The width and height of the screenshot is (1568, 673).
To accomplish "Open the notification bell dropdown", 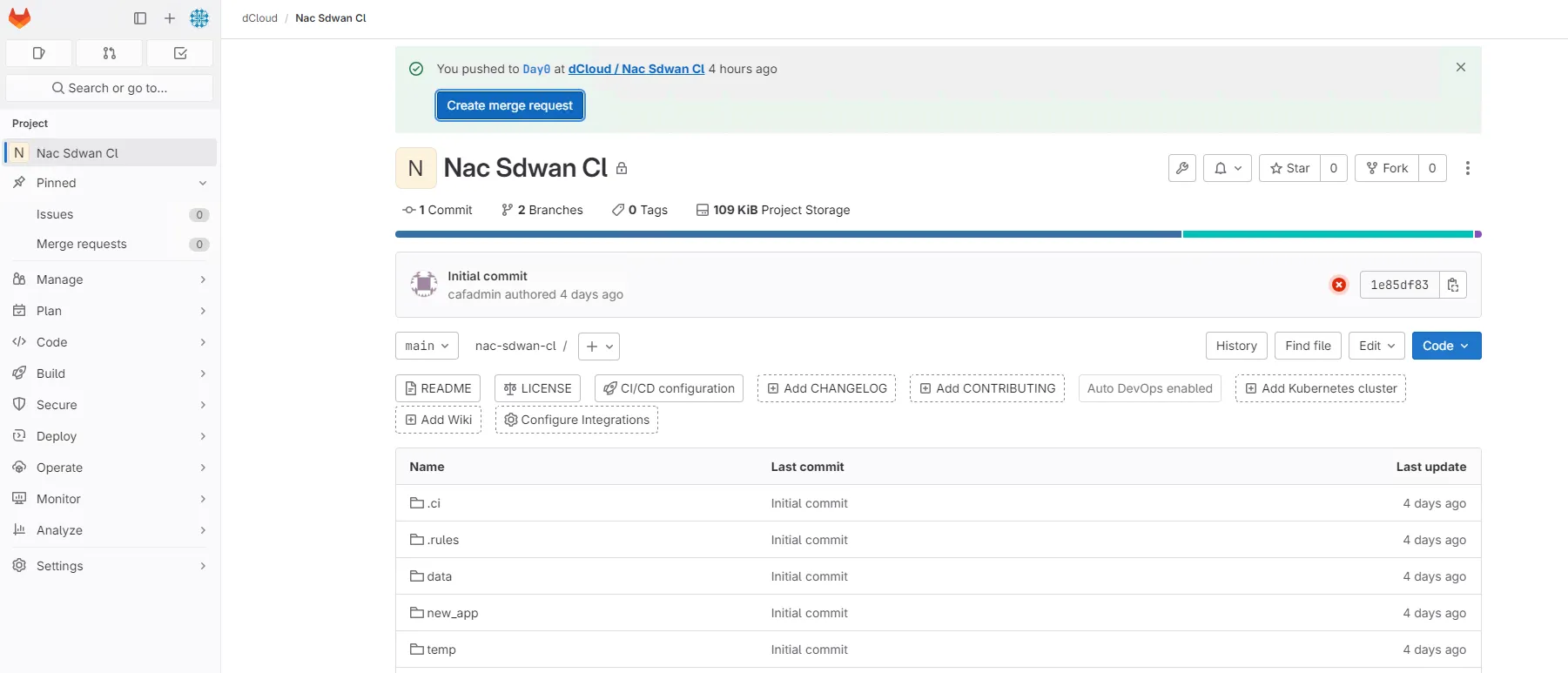I will 1227,168.
